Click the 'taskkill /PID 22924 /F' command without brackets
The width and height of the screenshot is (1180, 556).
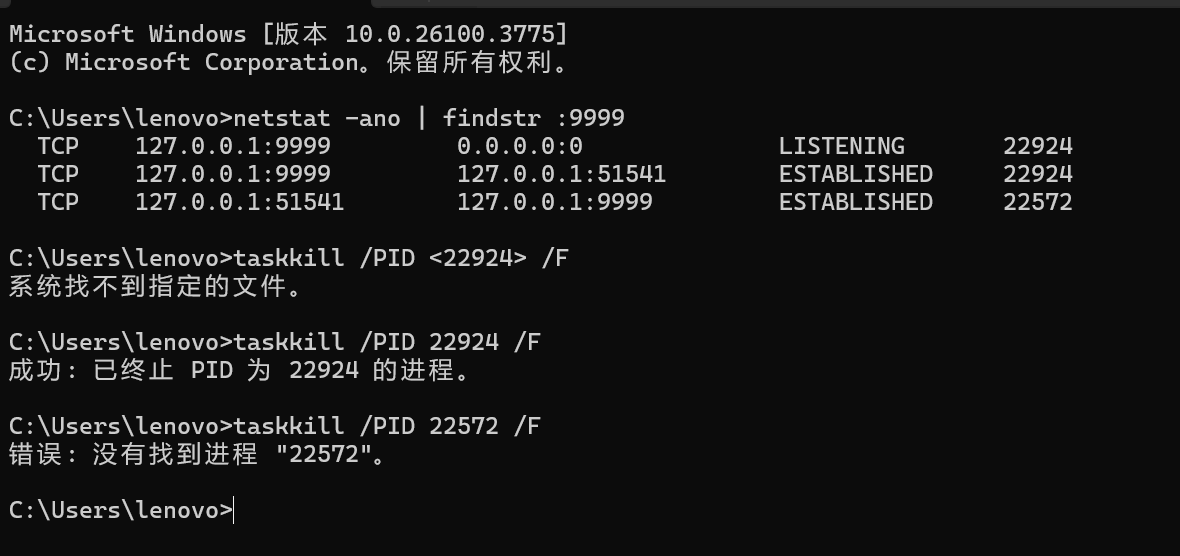point(387,342)
